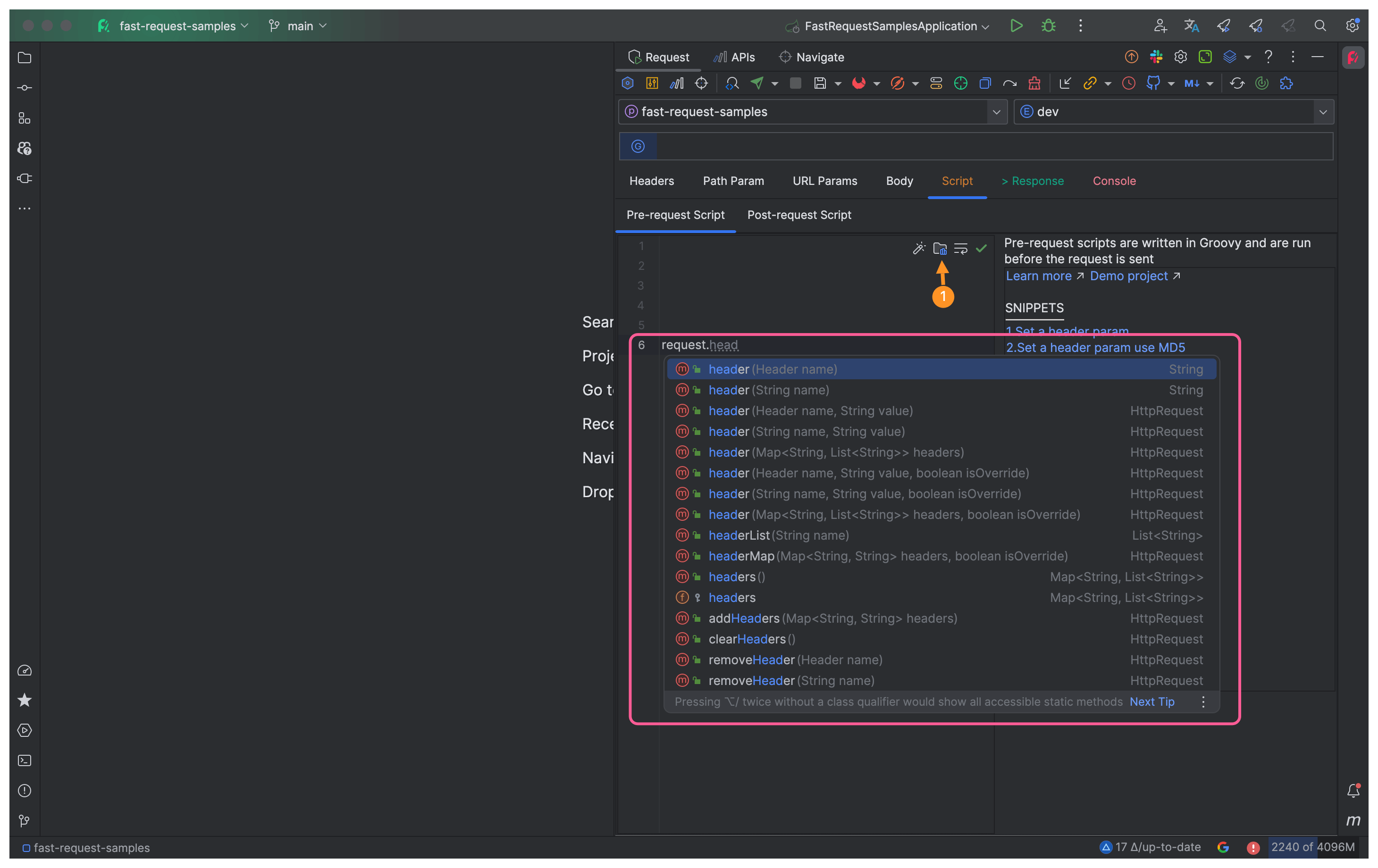Screen dimensions: 1378x868
Task: Click the green checkmark in script editor
Action: point(982,248)
